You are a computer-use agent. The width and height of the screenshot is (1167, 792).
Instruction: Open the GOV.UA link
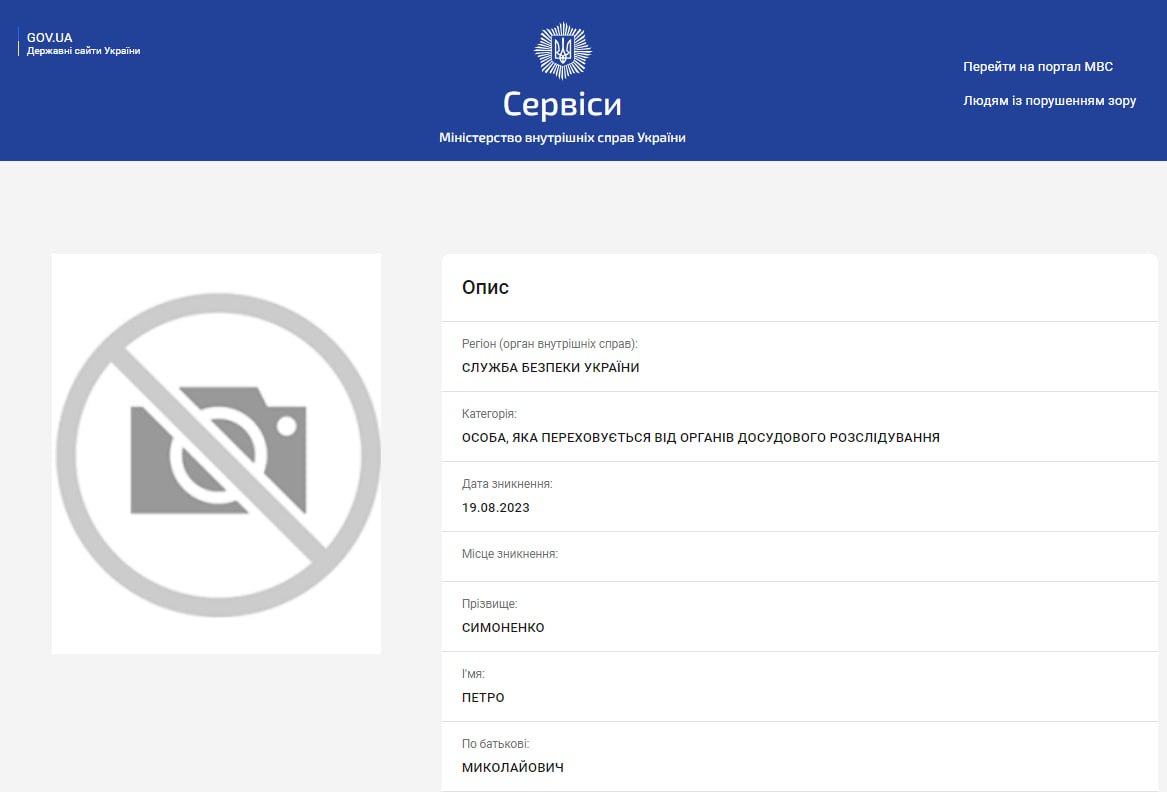(x=49, y=38)
